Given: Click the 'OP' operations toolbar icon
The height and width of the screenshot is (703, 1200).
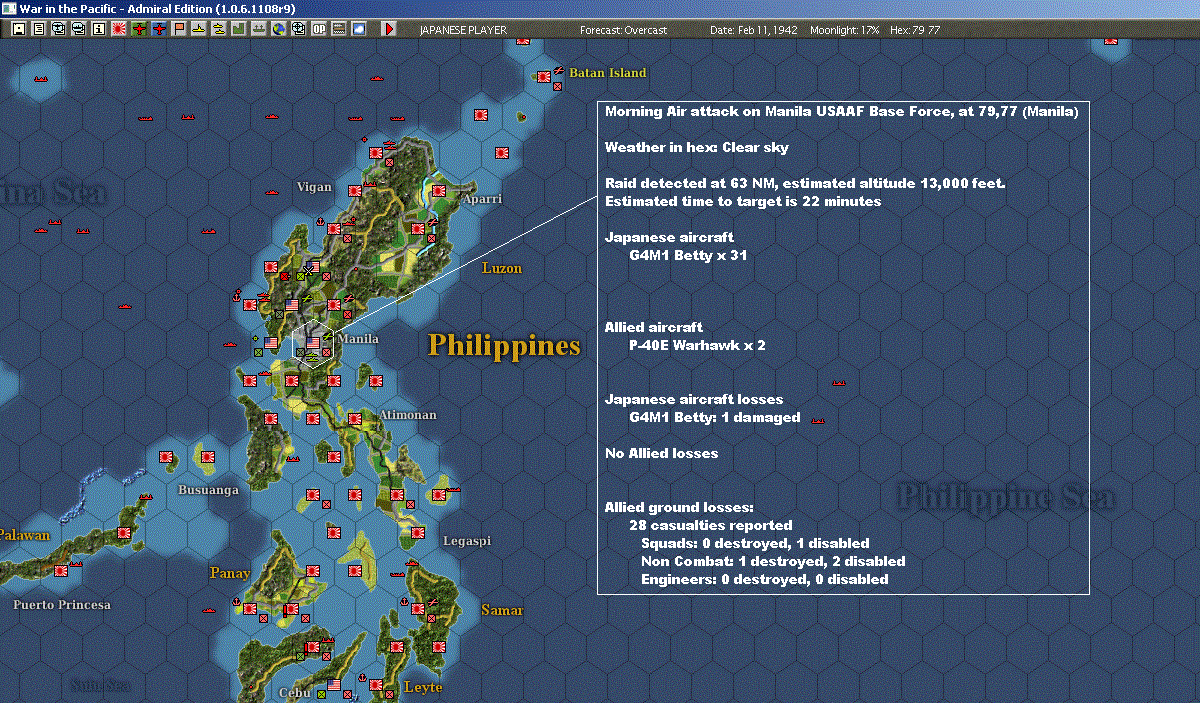Looking at the screenshot, I should pyautogui.click(x=319, y=29).
